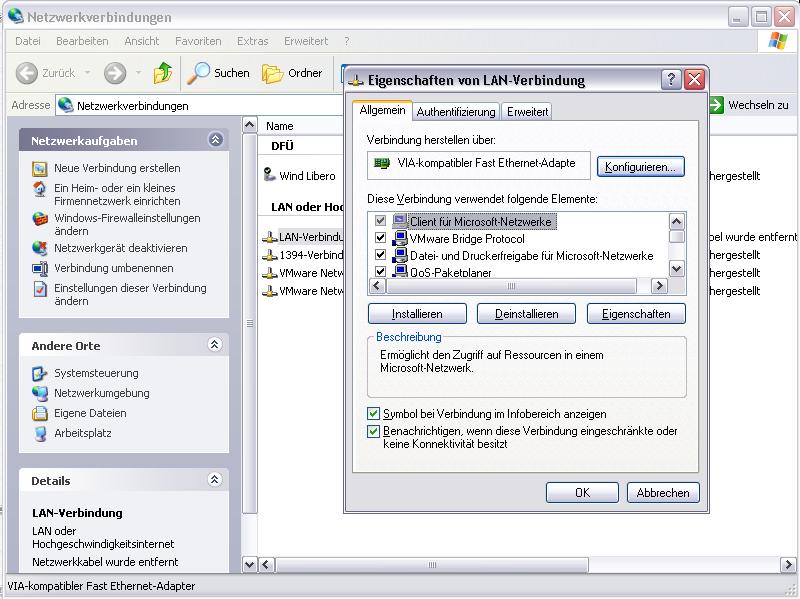Toggle the Ordner folders pane
Screen dimensions: 800x599
[292, 73]
